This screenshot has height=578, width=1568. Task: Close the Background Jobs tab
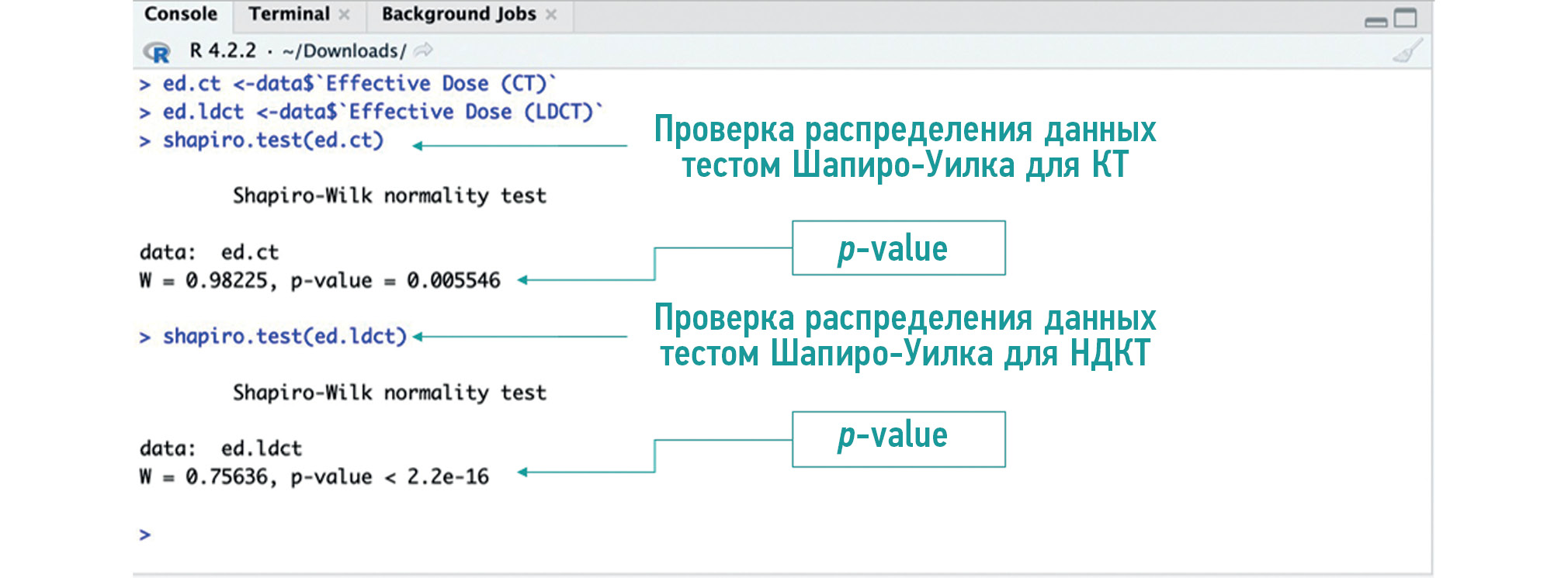tap(551, 15)
